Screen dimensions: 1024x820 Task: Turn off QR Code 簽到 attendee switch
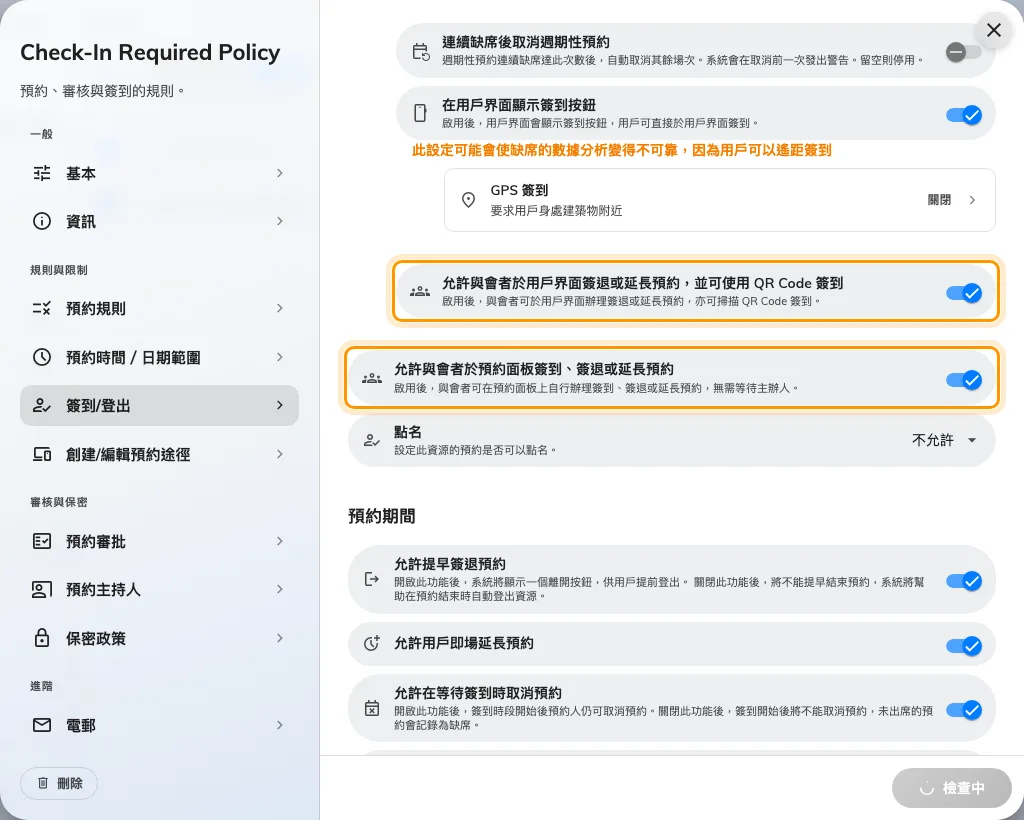click(x=964, y=293)
